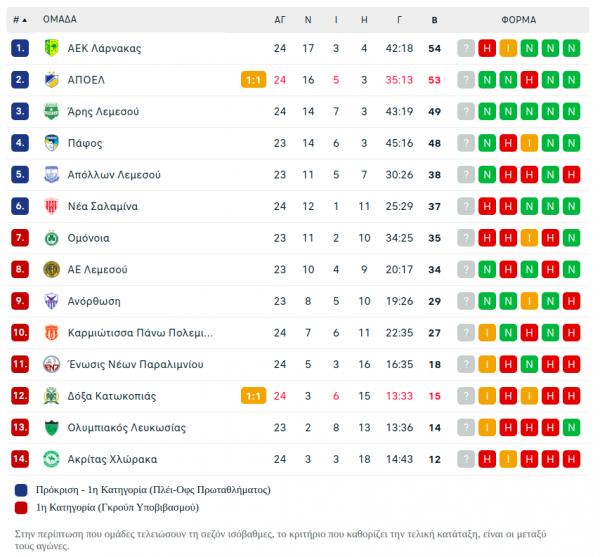Viewport: 600px width, 557px height.
Task: Open the Απόλλων Λεμεσού team link
Action: coord(114,175)
